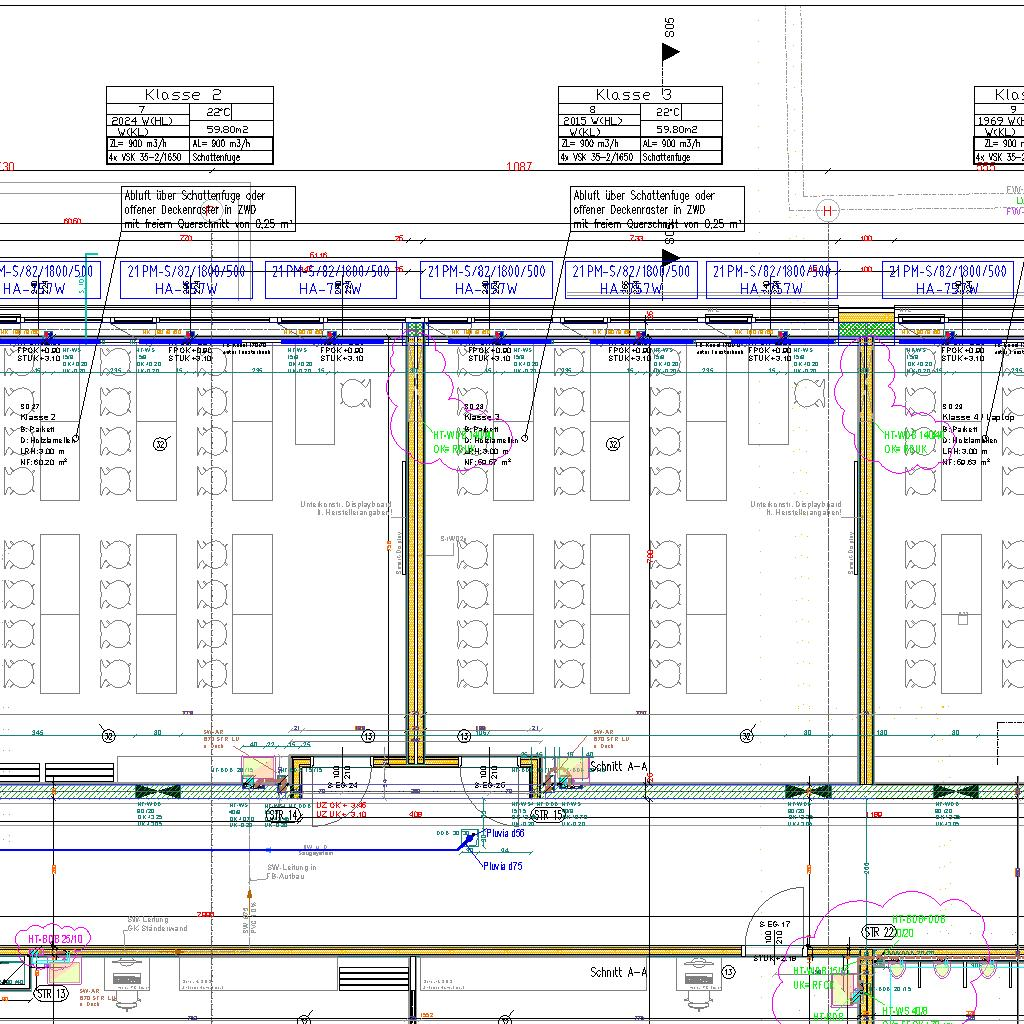Select the Klasse 2 table title cell
This screenshot has width=1024, height=1024.
point(190,95)
